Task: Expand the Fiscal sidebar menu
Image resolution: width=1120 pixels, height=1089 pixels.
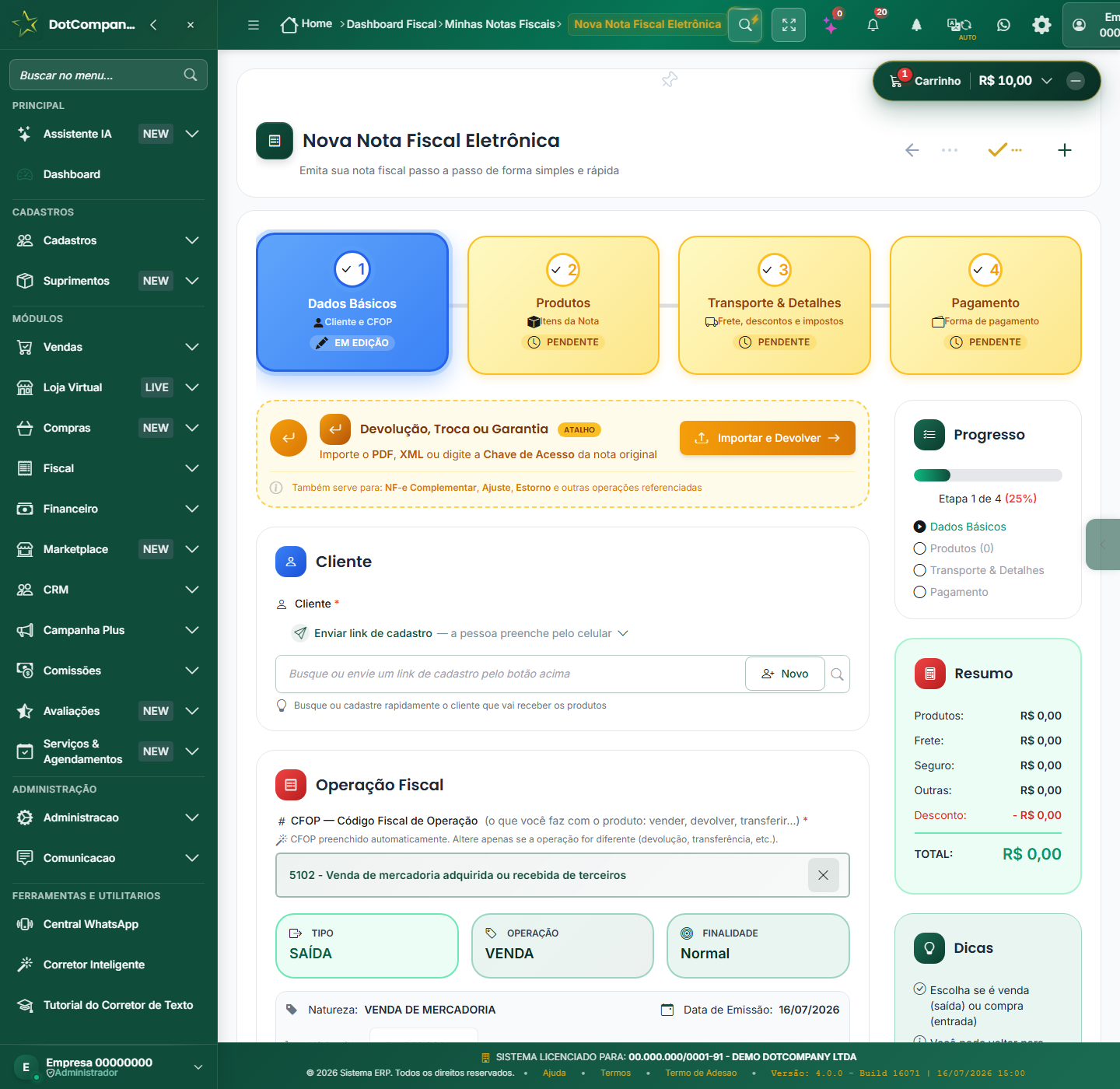Action: coord(108,468)
